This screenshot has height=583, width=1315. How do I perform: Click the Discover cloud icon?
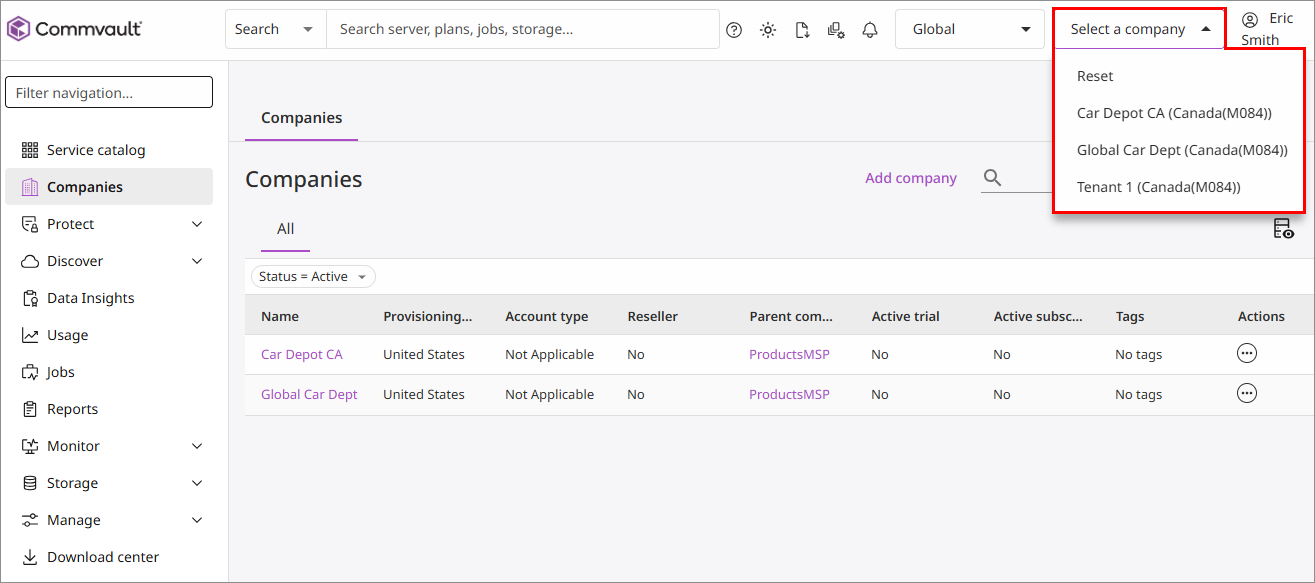29,261
